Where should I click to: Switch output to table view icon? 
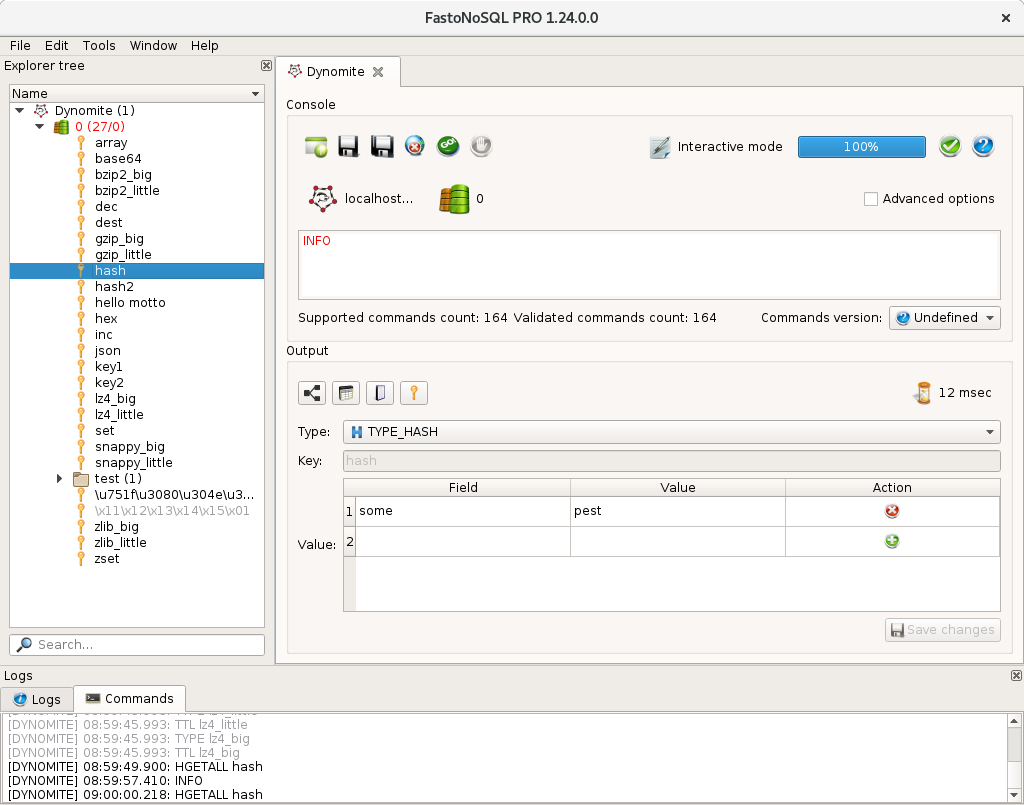coord(346,393)
